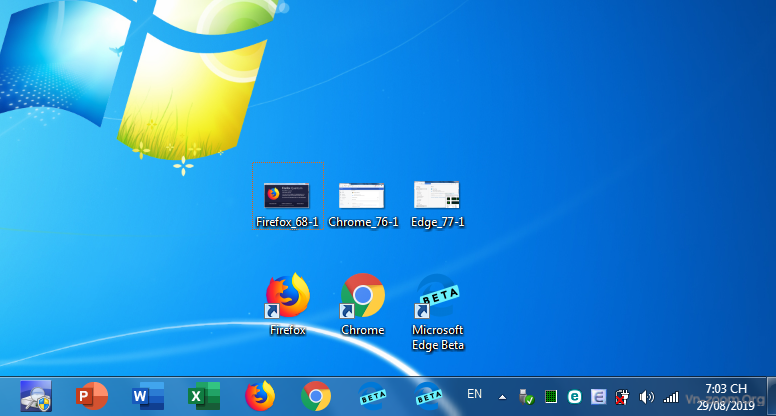This screenshot has height=416, width=776.
Task: Open the teal ESET 'e' tray icon
Action: tap(574, 397)
